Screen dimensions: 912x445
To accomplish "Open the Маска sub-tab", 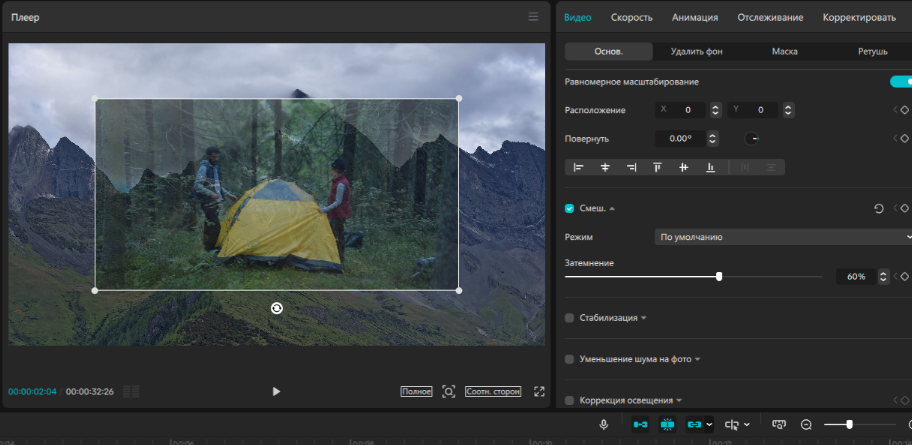I will [x=785, y=51].
